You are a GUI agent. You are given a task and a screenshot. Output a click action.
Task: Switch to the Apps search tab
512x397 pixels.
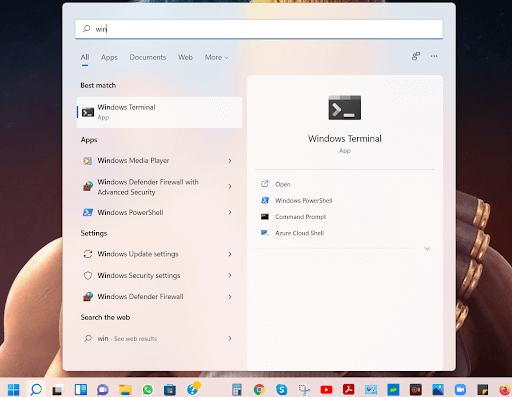109,57
